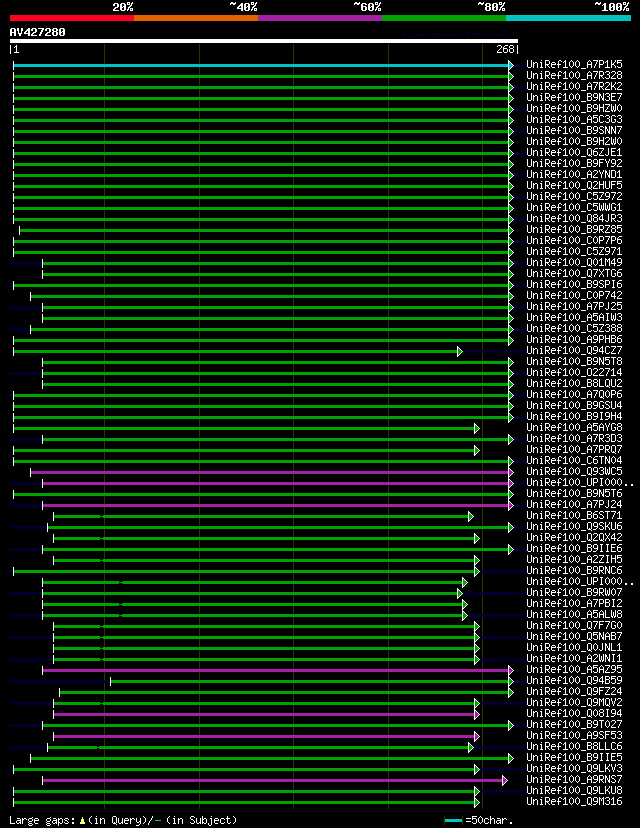The height and width of the screenshot is (828, 640).
Task: Click the UniRef100_A5AYG8 label
Action: click(574, 428)
